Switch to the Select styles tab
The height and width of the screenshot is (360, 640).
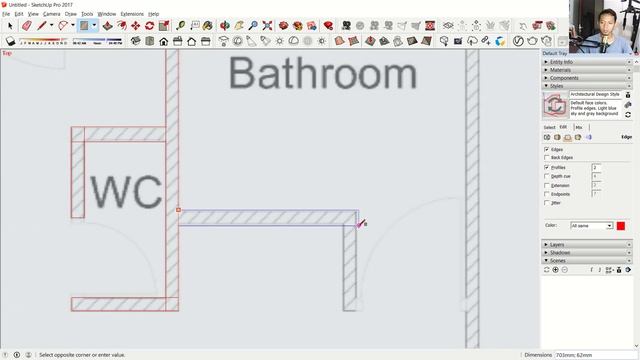tap(549, 127)
